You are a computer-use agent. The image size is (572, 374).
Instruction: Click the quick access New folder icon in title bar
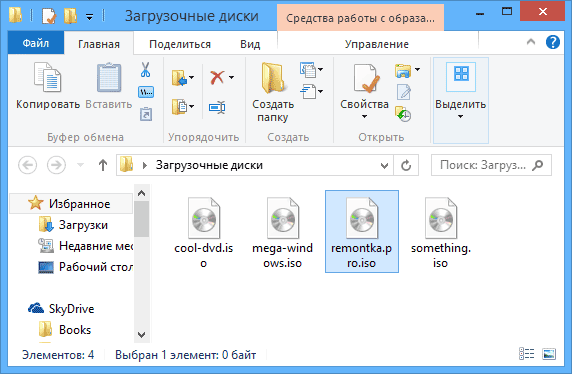point(70,16)
